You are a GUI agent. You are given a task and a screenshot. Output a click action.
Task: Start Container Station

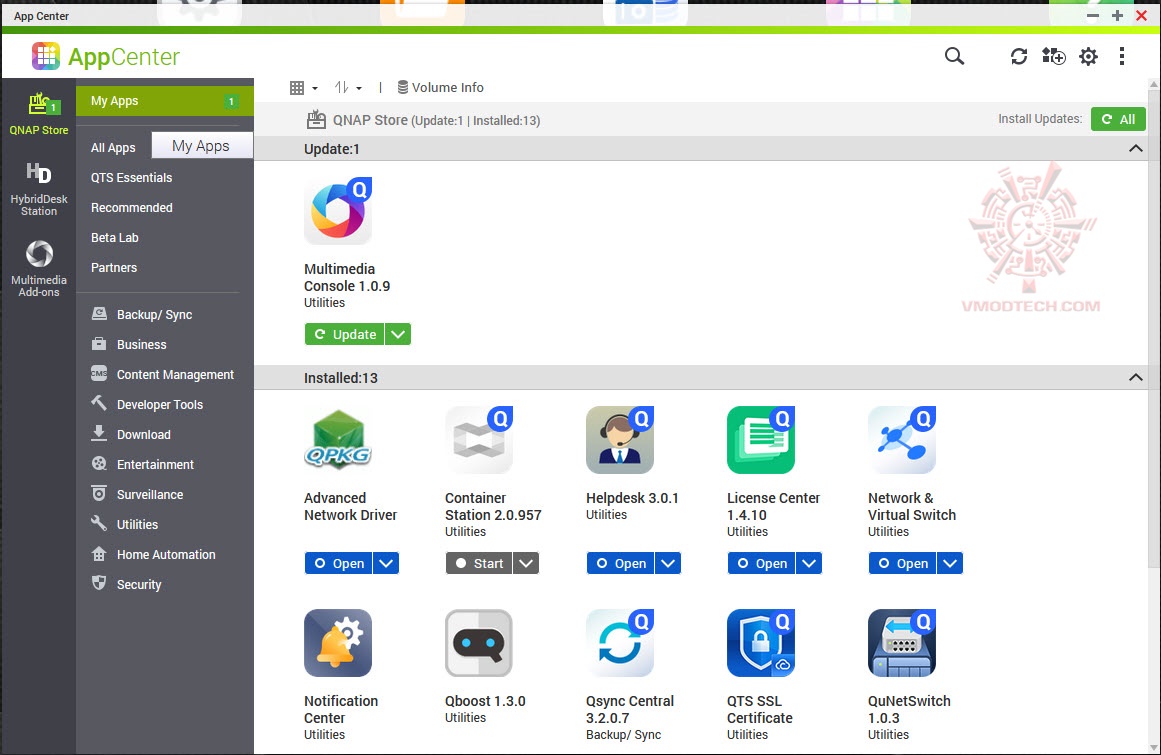point(479,563)
